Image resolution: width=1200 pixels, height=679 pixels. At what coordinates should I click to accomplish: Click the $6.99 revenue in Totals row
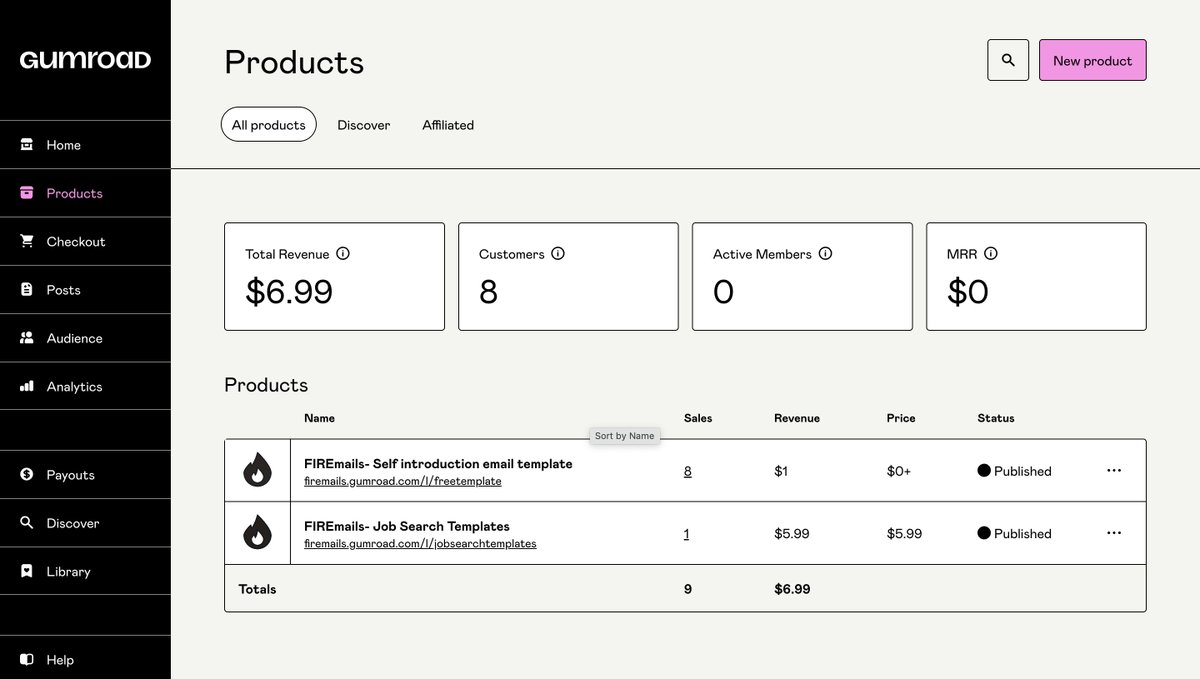click(792, 589)
